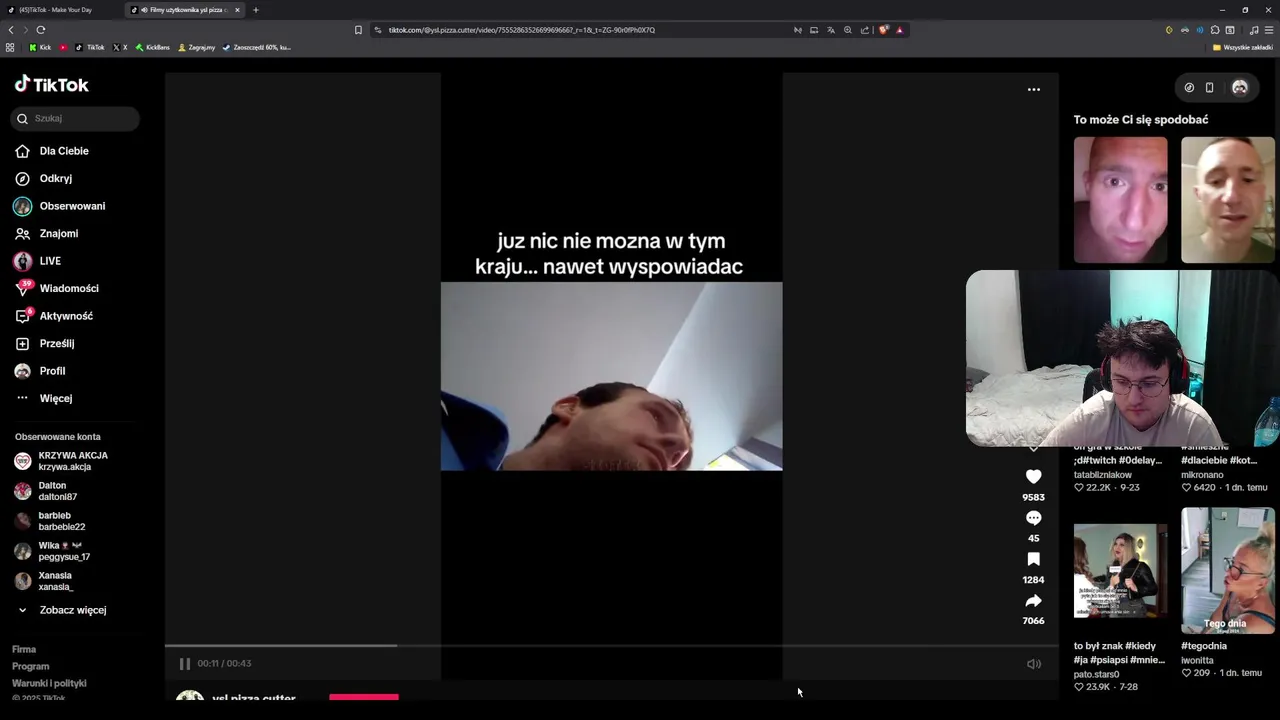Open Profil avatar icon in sidebar
Image resolution: width=1280 pixels, height=720 pixels.
(22, 371)
